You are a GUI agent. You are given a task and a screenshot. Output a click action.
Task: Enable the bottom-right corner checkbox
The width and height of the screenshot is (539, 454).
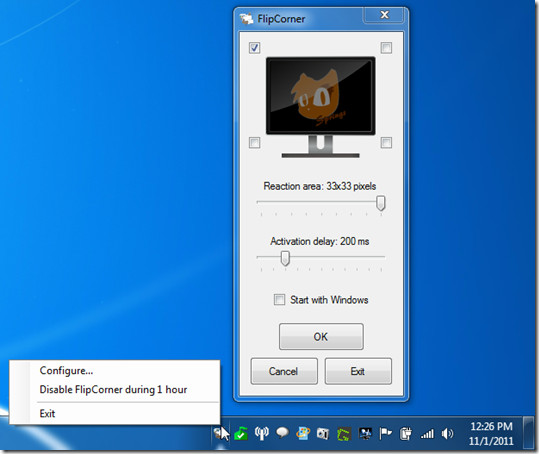pos(386,142)
